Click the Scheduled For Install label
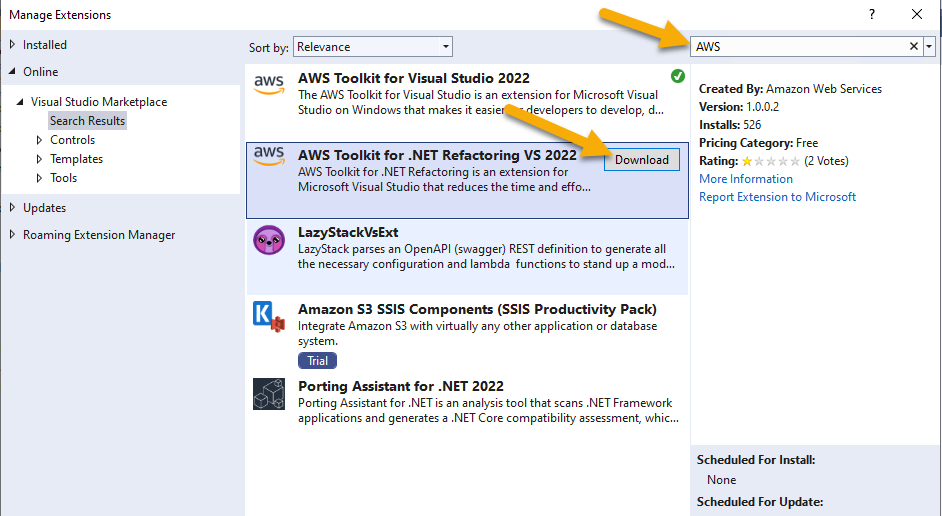This screenshot has width=942, height=516. [x=756, y=460]
